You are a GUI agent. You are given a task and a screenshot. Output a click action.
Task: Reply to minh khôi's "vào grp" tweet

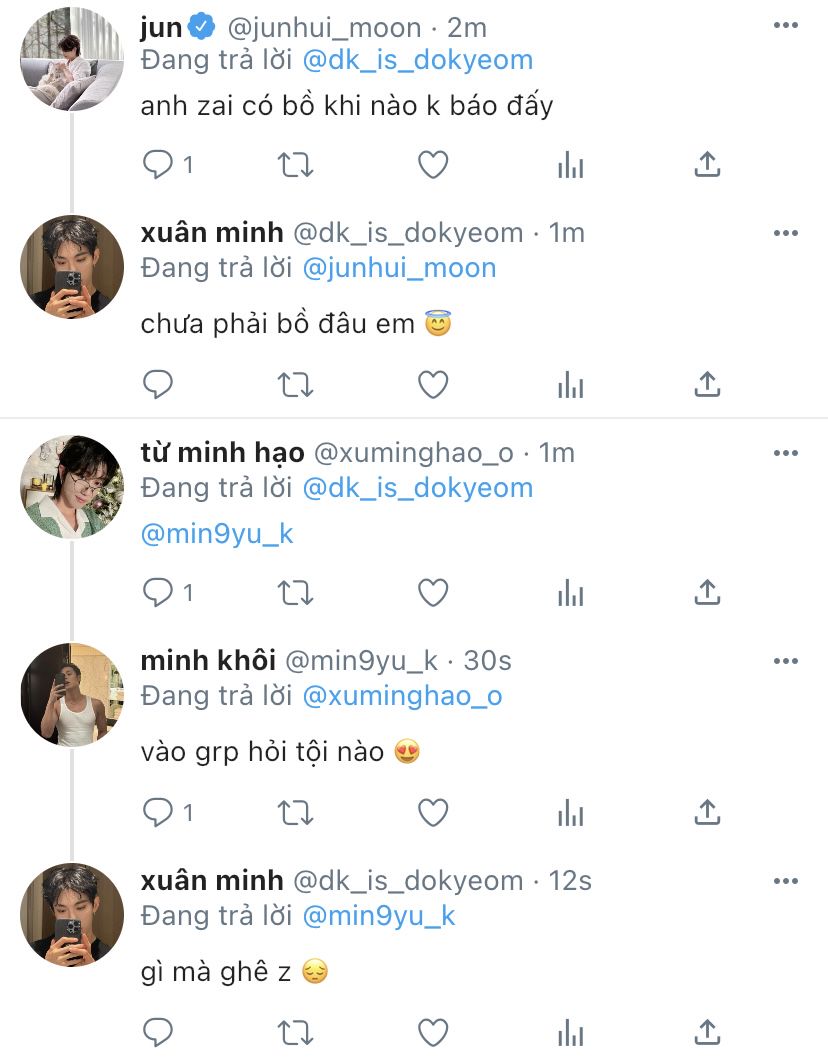[158, 813]
